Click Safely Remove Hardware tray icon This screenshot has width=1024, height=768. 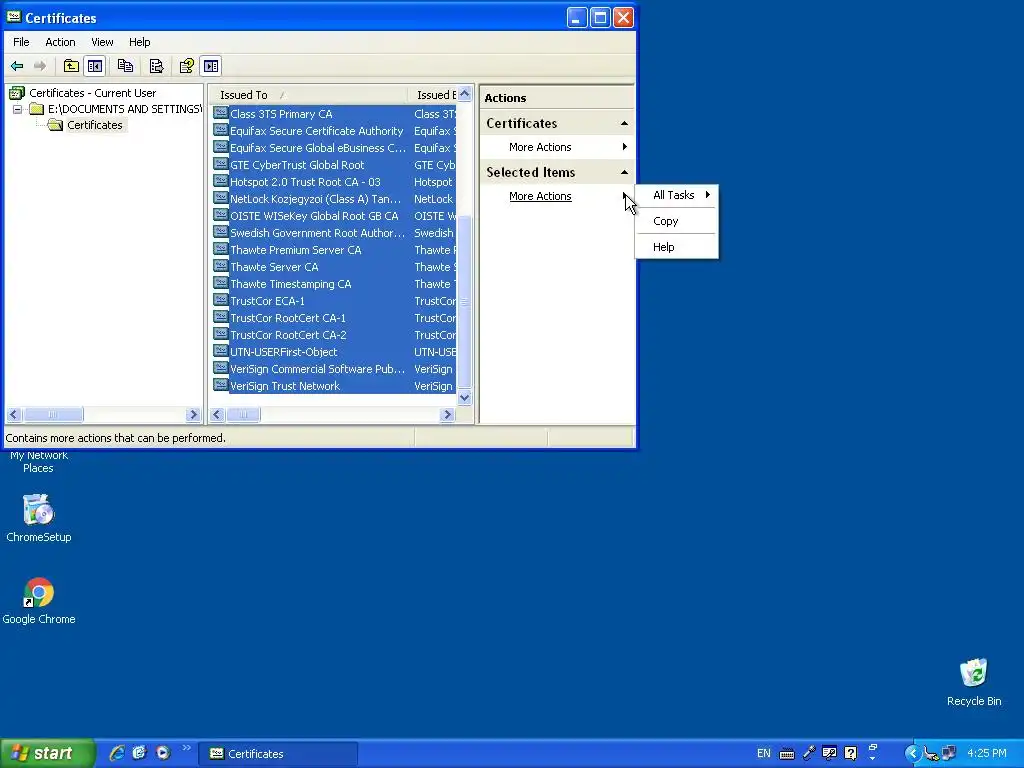(x=931, y=754)
